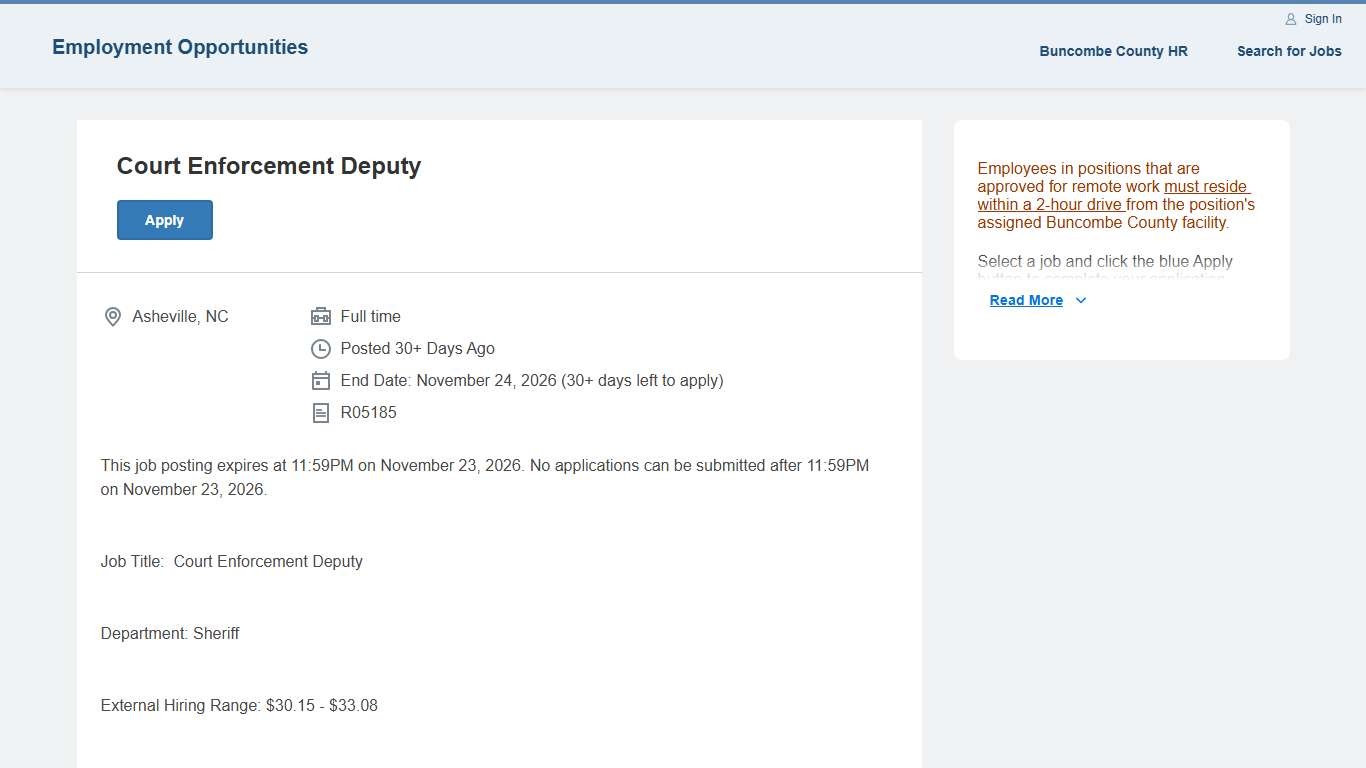Click the External Hiring Range line

click(x=239, y=706)
